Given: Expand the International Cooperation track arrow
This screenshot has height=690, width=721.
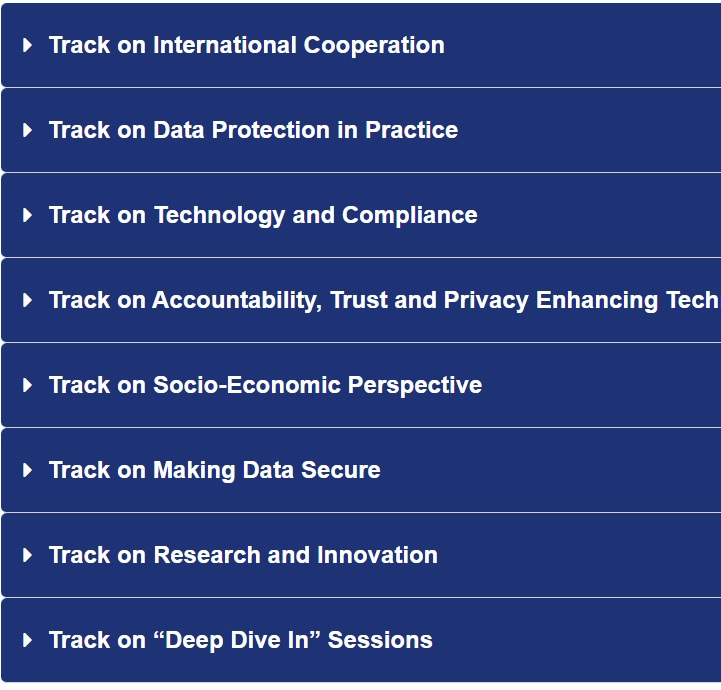Looking at the screenshot, I should 28,45.
